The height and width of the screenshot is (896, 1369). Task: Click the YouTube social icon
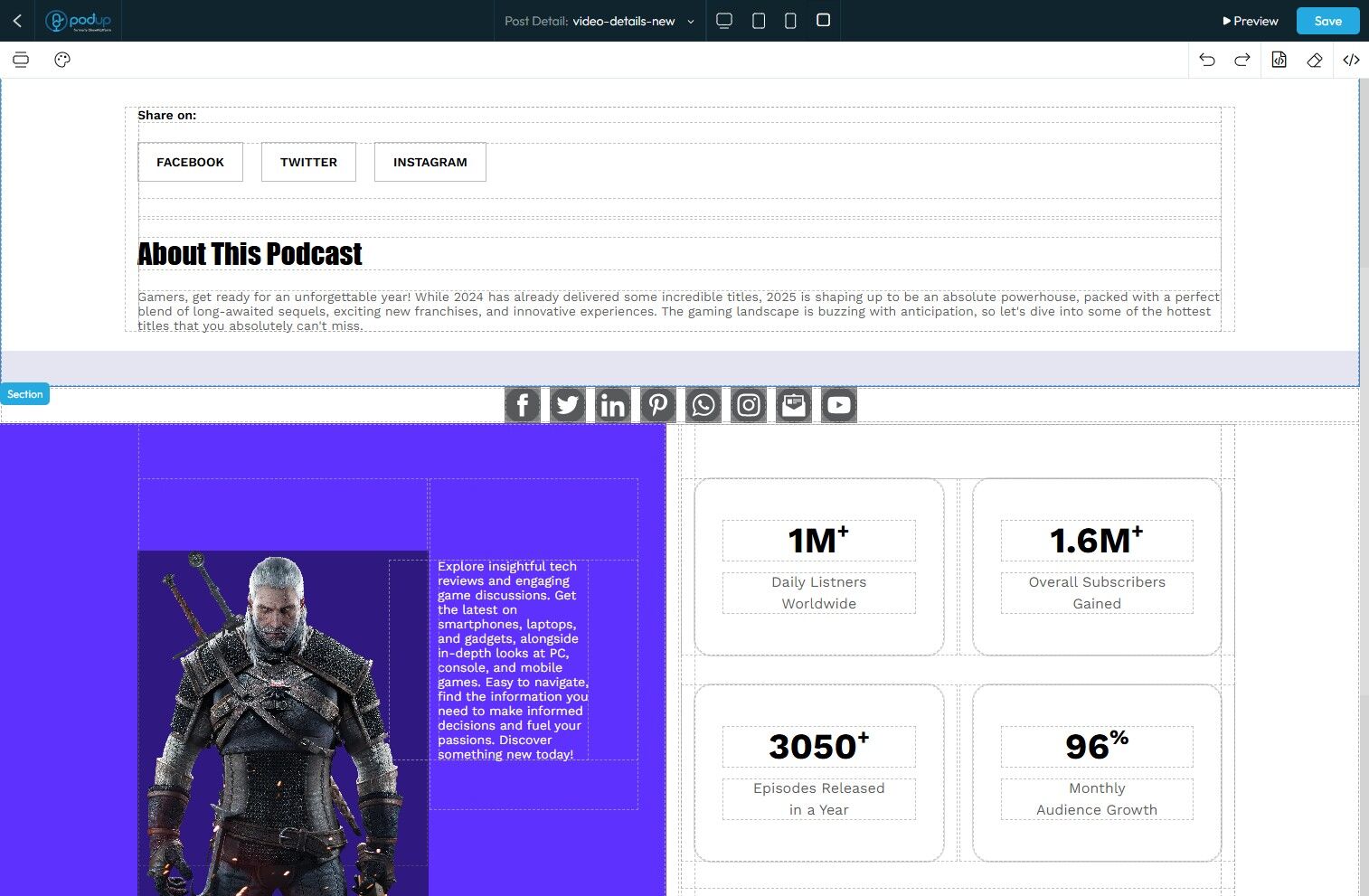click(x=839, y=405)
